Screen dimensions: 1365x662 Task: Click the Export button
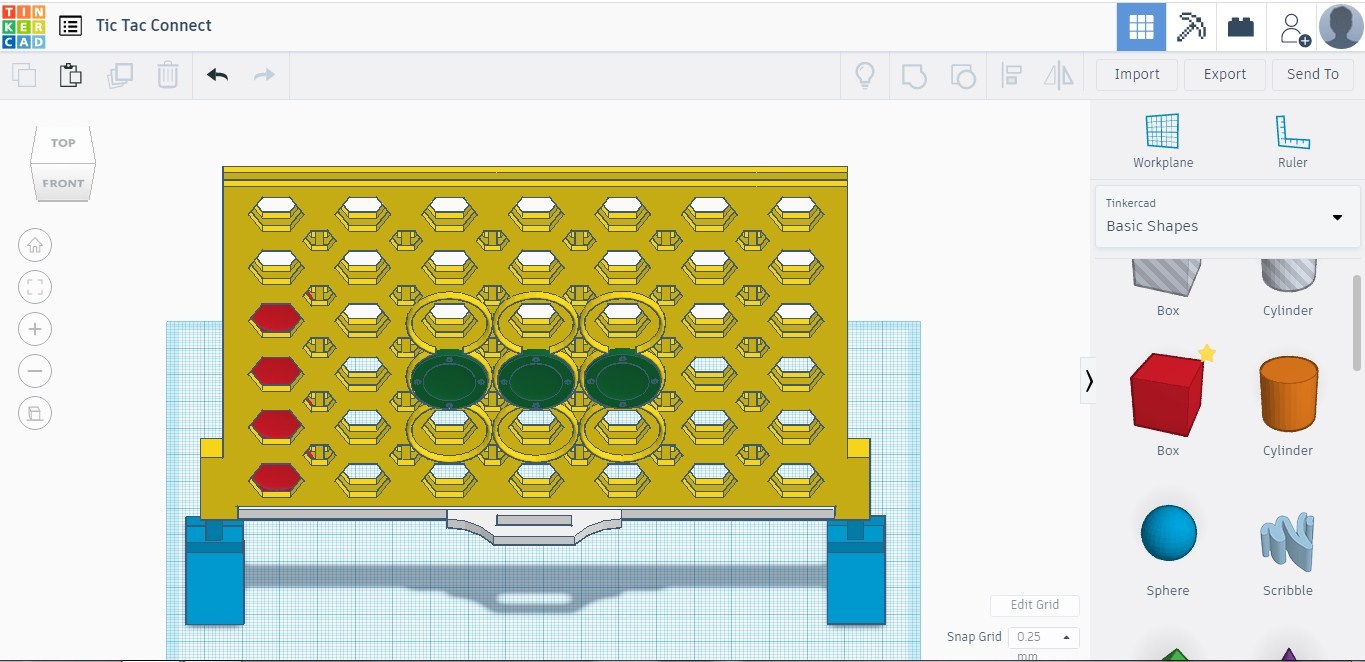click(x=1225, y=74)
